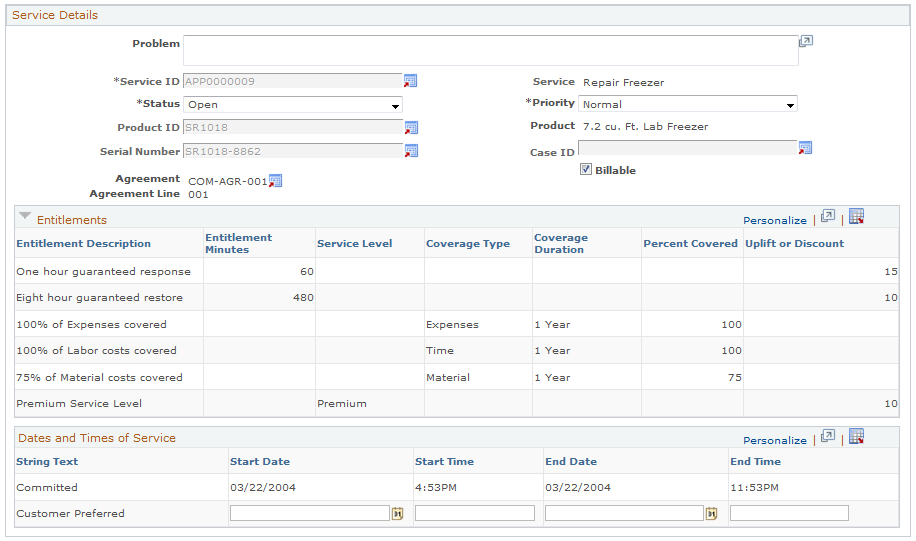Click Customer Preferred Start Time field

475,513
